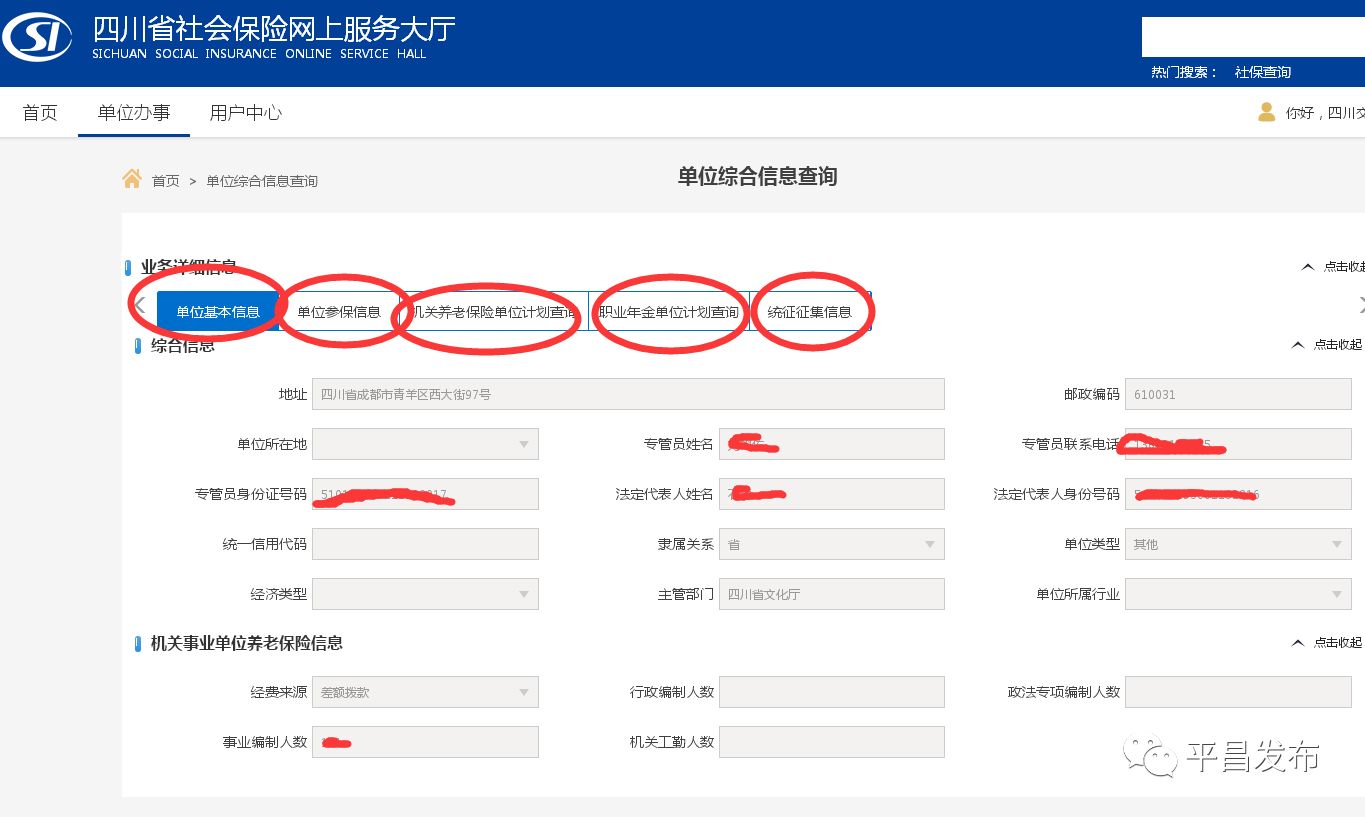Collapse the 机关事业单位养老保险信息 section
Viewport: 1365px width, 817px height.
(x=1327, y=643)
